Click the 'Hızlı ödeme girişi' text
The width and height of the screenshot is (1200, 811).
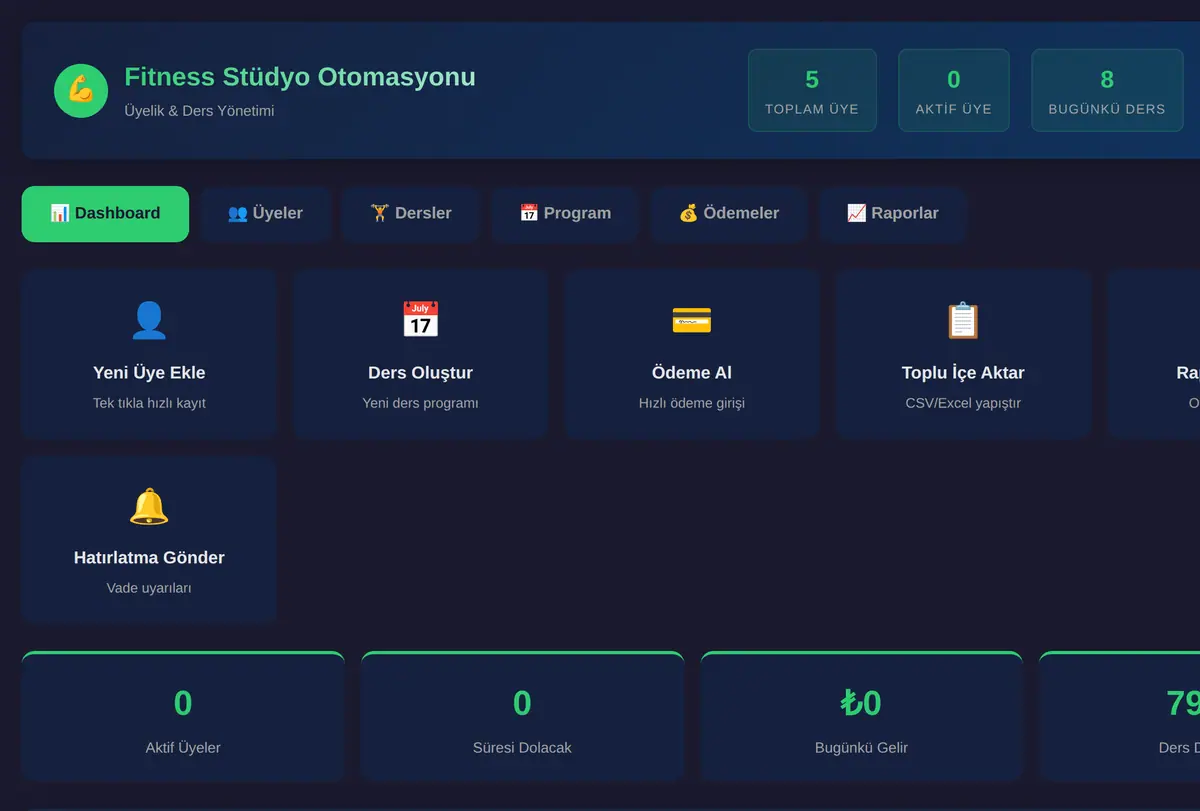692,403
